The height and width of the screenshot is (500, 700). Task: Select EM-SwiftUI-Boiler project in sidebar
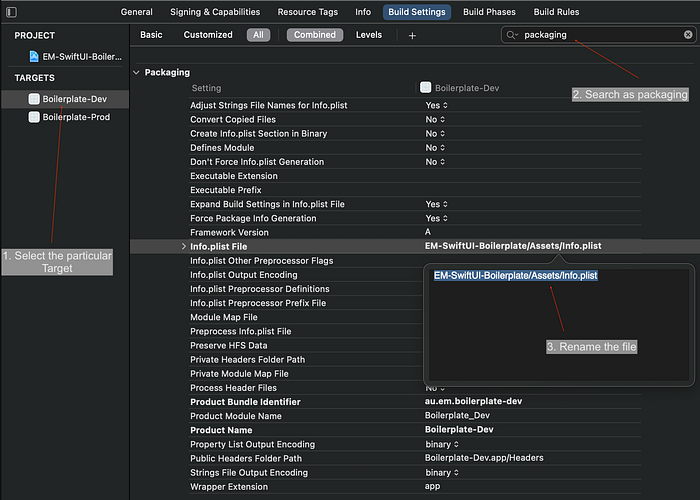point(65,57)
